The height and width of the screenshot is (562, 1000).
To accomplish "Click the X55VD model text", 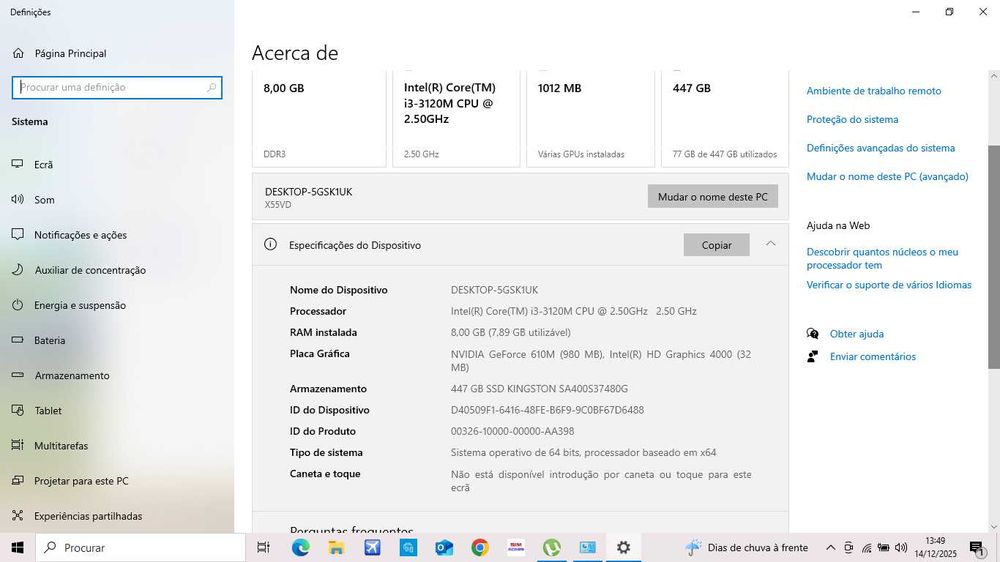I will click(278, 205).
